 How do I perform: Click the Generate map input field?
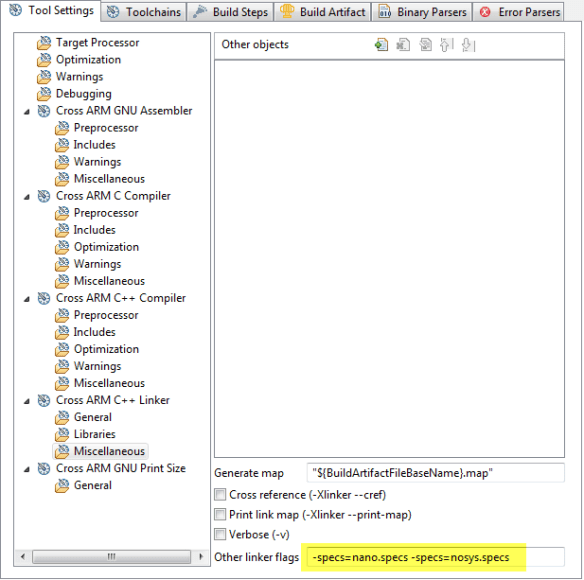435,473
